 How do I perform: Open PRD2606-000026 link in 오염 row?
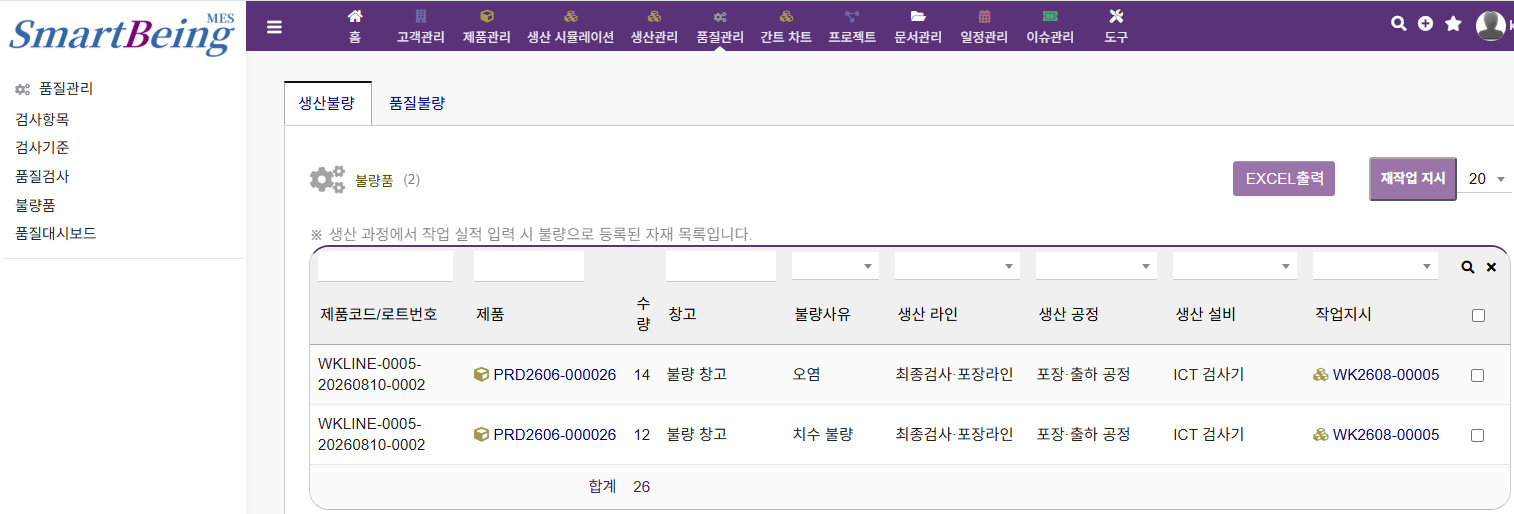coord(555,375)
